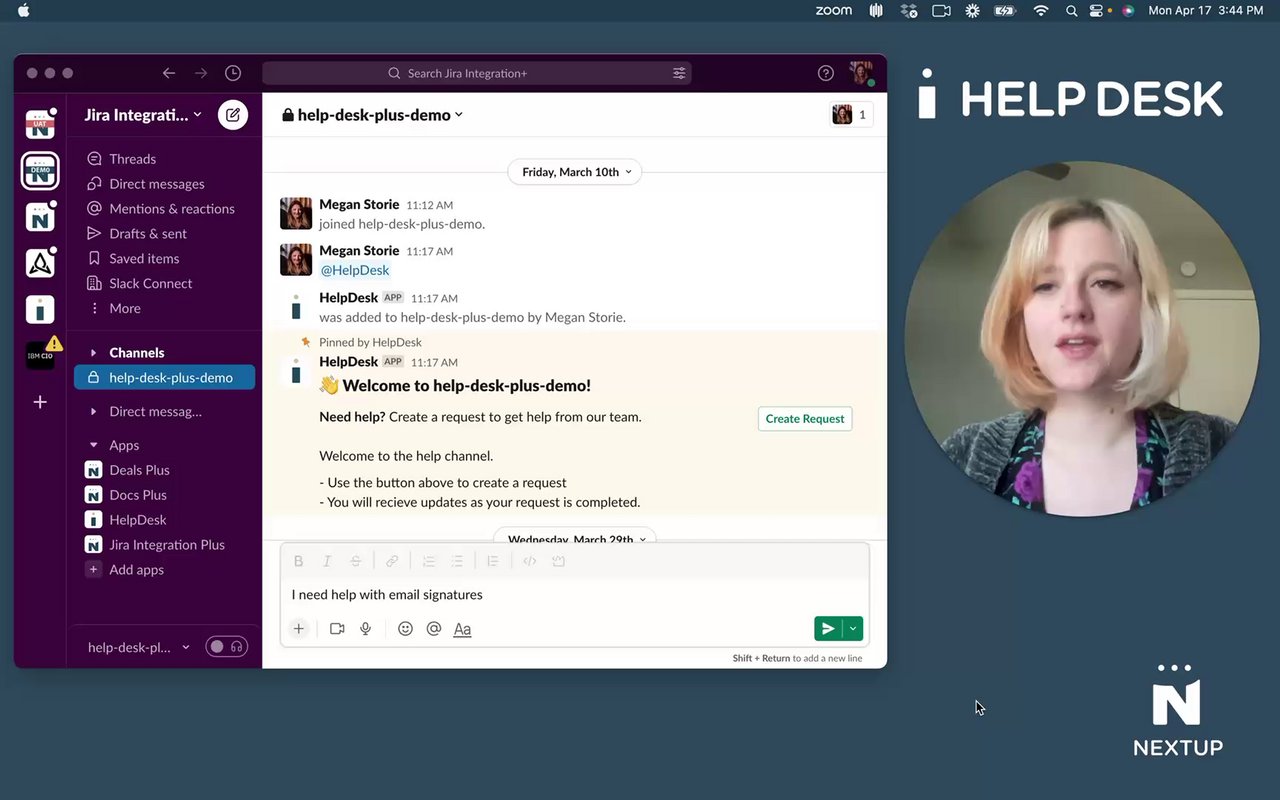Click the Search Jira Integration+ field
This screenshot has height=800, width=1280.
[x=477, y=73]
